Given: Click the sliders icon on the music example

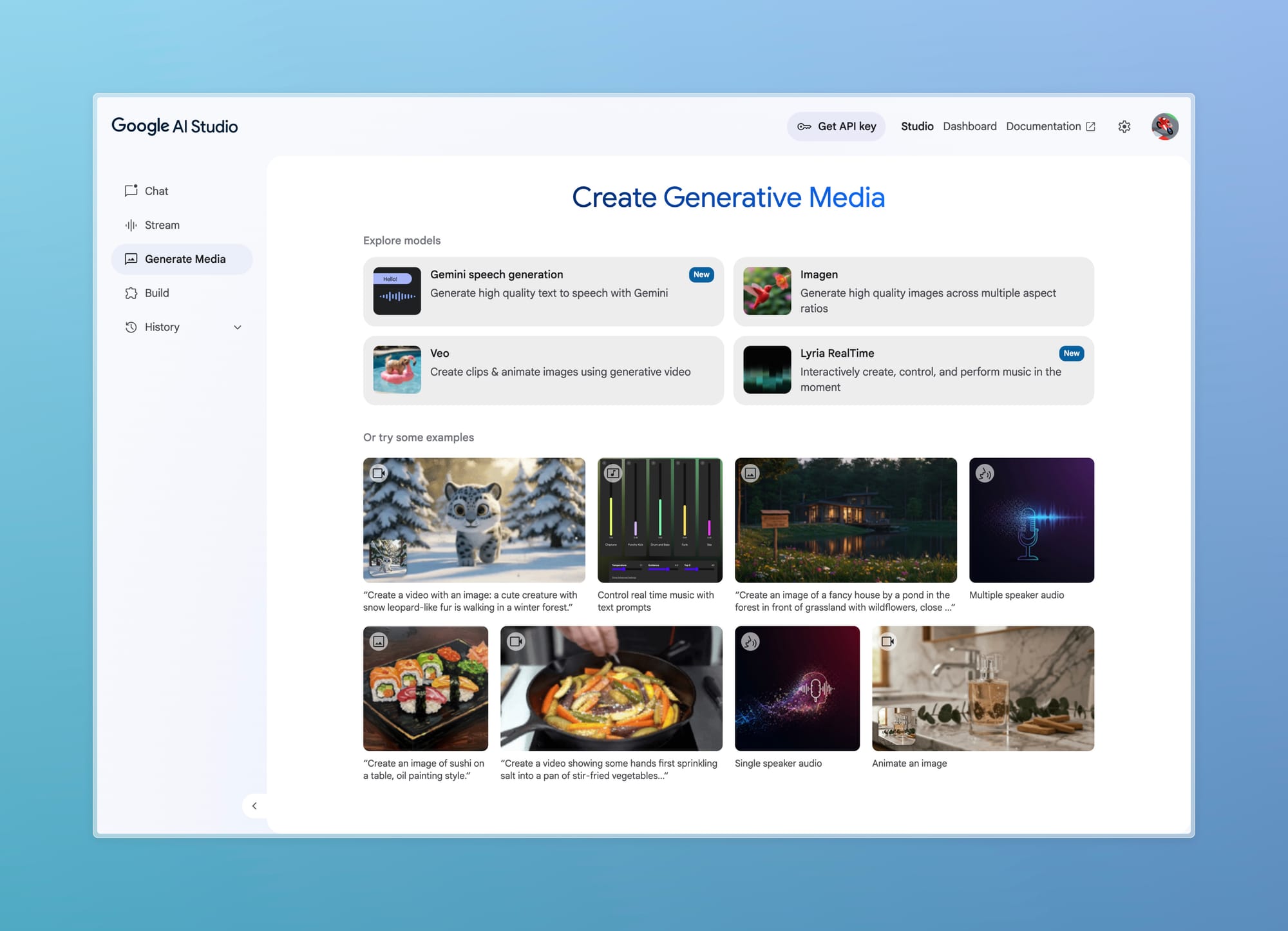Looking at the screenshot, I should 612,473.
